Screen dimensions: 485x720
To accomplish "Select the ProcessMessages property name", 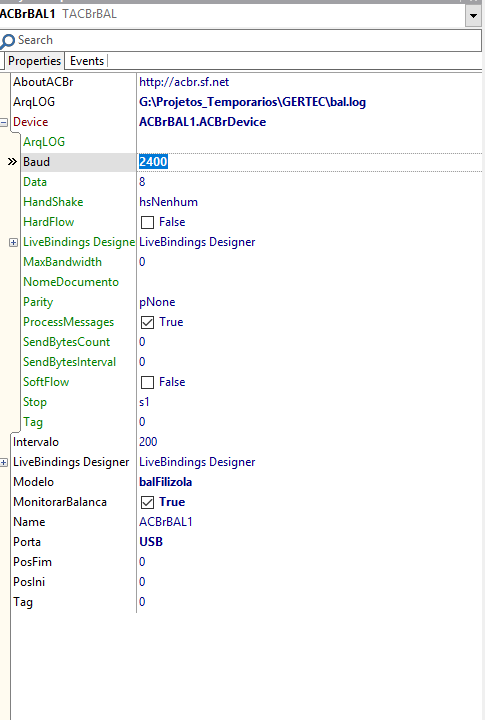I will pyautogui.click(x=68, y=322).
